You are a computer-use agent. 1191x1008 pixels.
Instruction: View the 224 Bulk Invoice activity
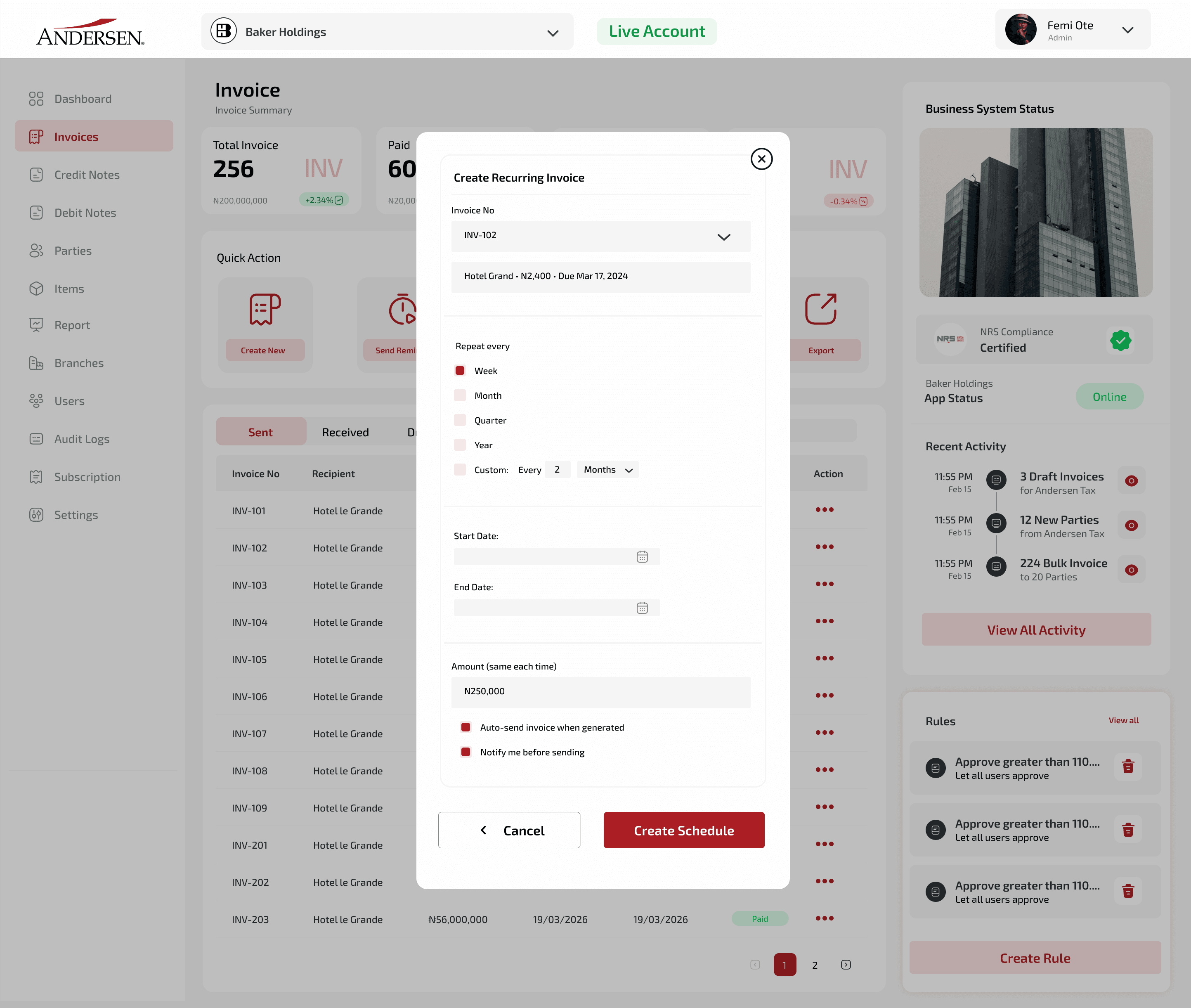(1131, 570)
